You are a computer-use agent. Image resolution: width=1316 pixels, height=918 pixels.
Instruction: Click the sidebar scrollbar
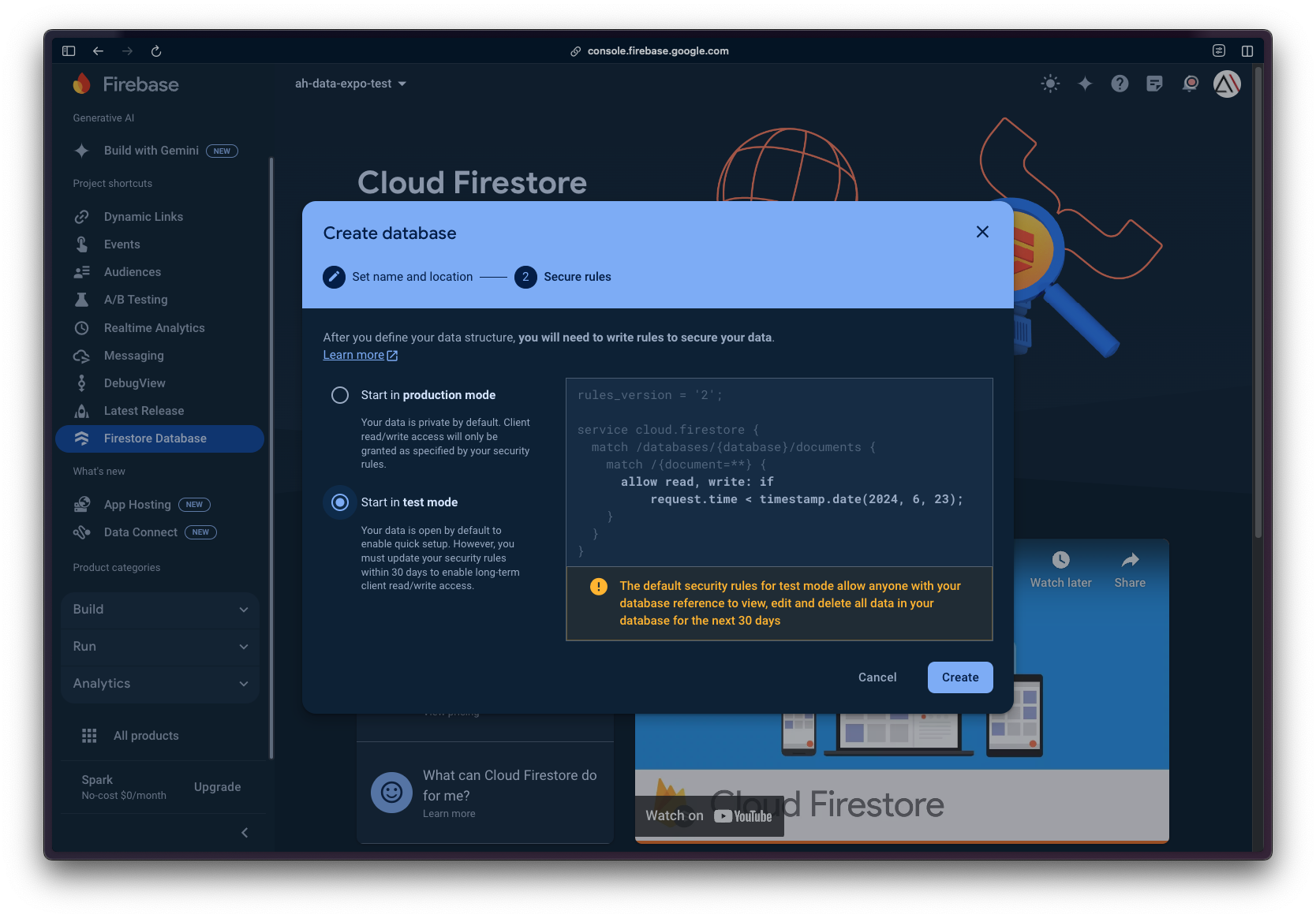(x=271, y=457)
